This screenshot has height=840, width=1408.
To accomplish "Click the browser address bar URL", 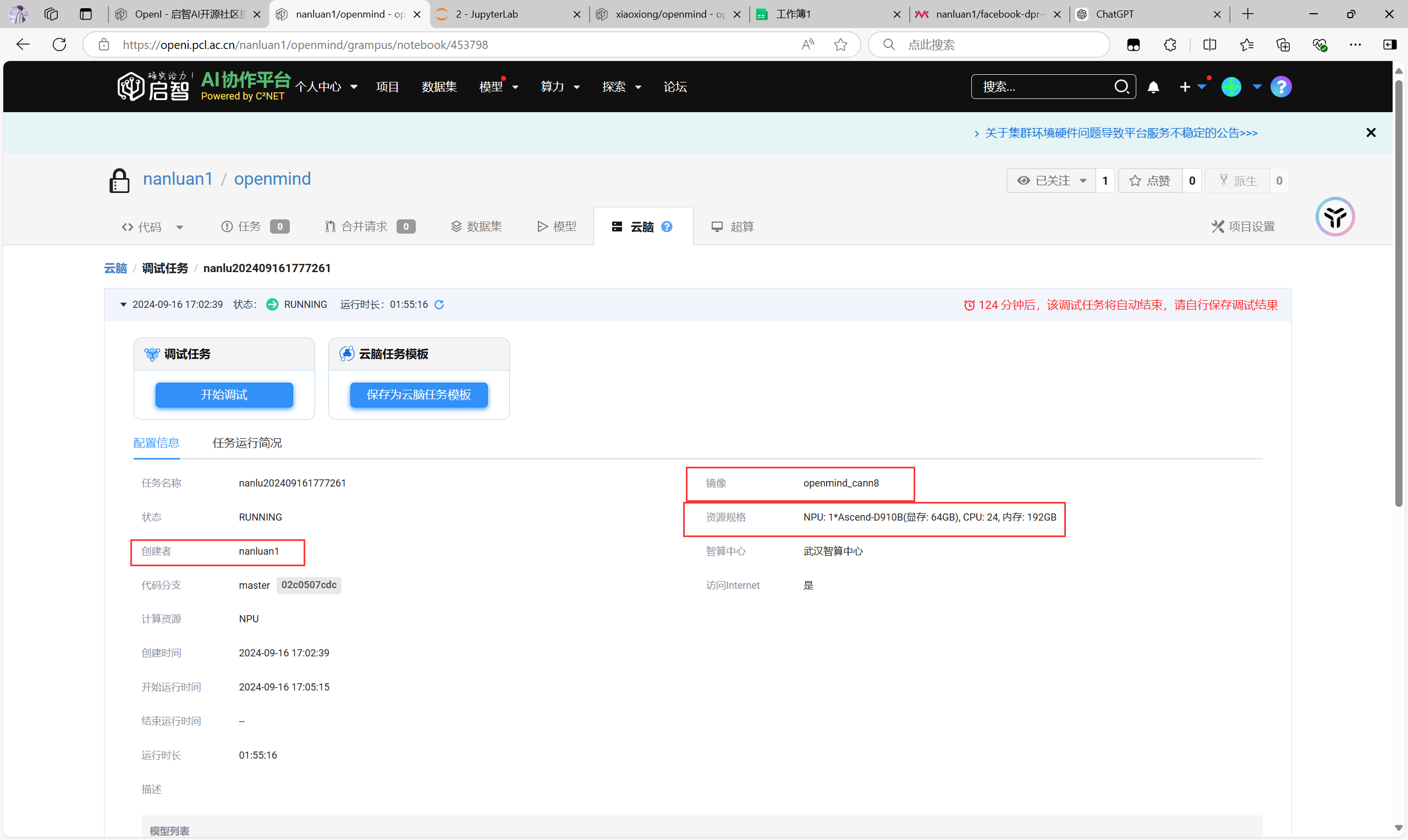I will [305, 45].
